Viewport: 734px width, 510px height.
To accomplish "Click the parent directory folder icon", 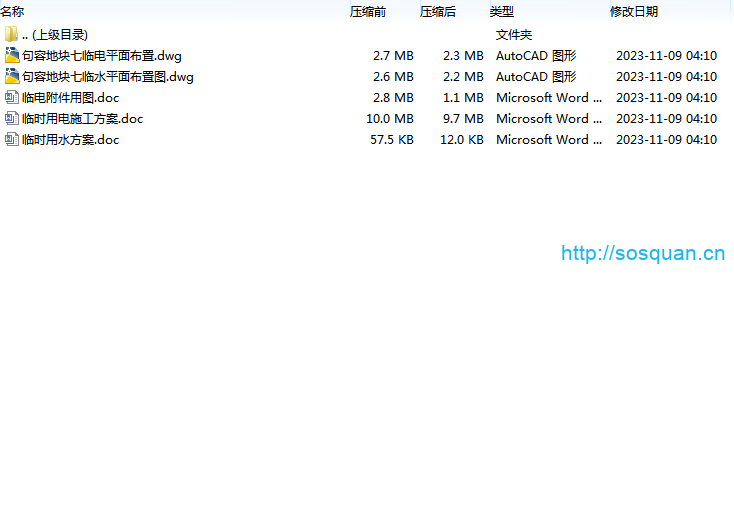I will (11, 35).
